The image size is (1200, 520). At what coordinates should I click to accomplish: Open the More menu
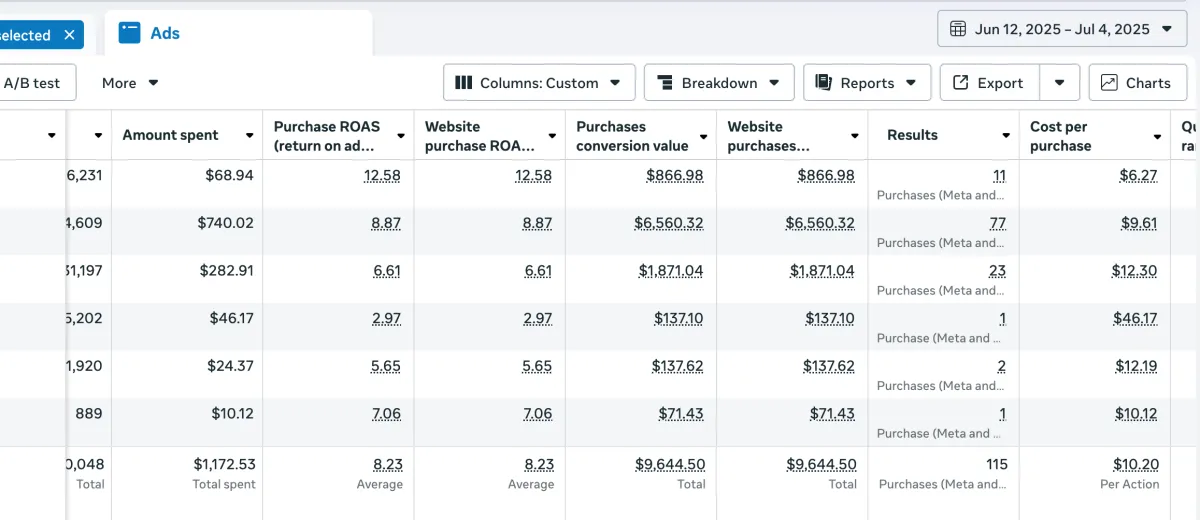point(130,83)
